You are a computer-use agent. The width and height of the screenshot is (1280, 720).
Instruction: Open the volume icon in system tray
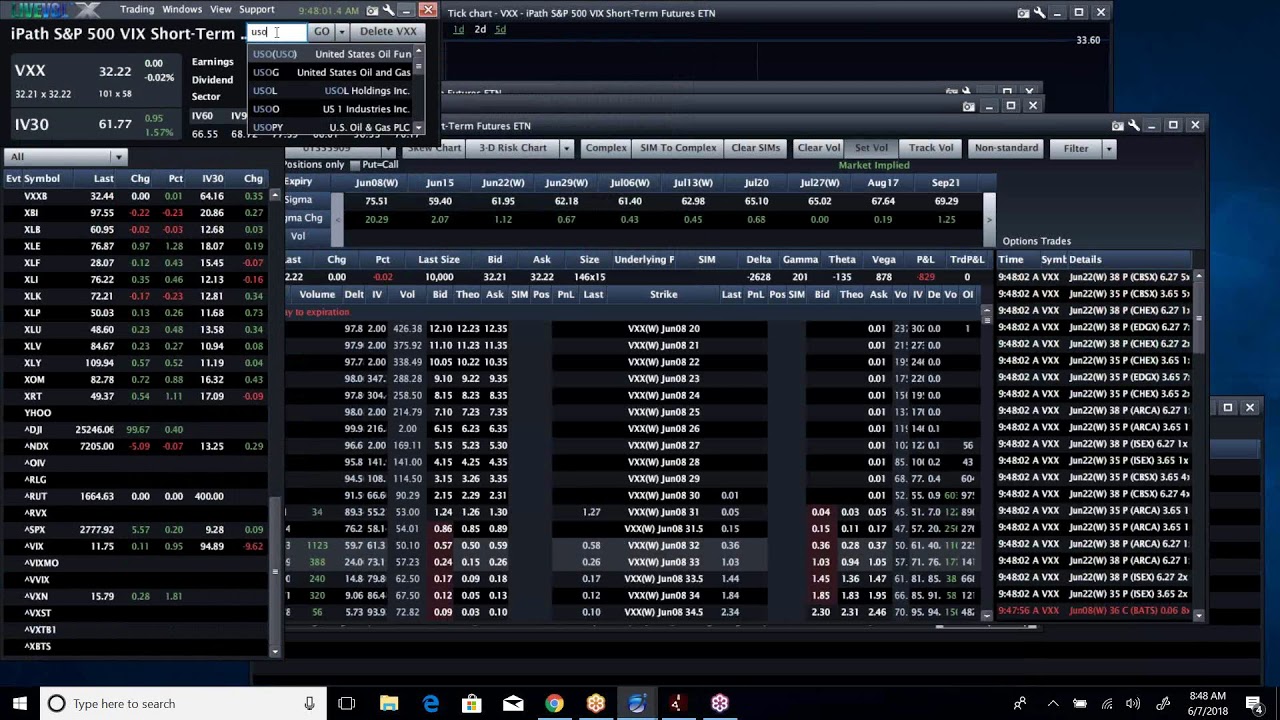click(1133, 703)
